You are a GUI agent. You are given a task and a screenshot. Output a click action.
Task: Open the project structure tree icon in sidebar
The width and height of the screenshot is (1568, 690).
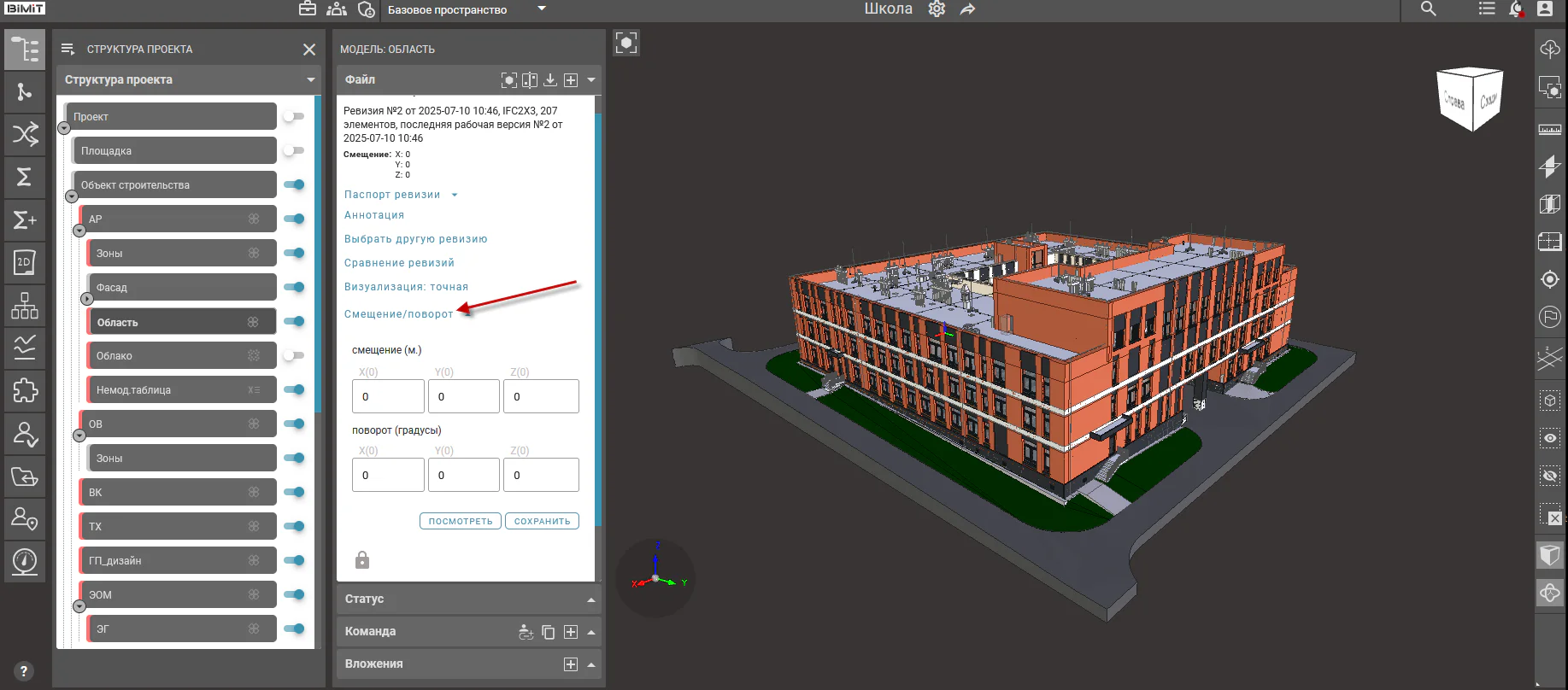click(25, 50)
